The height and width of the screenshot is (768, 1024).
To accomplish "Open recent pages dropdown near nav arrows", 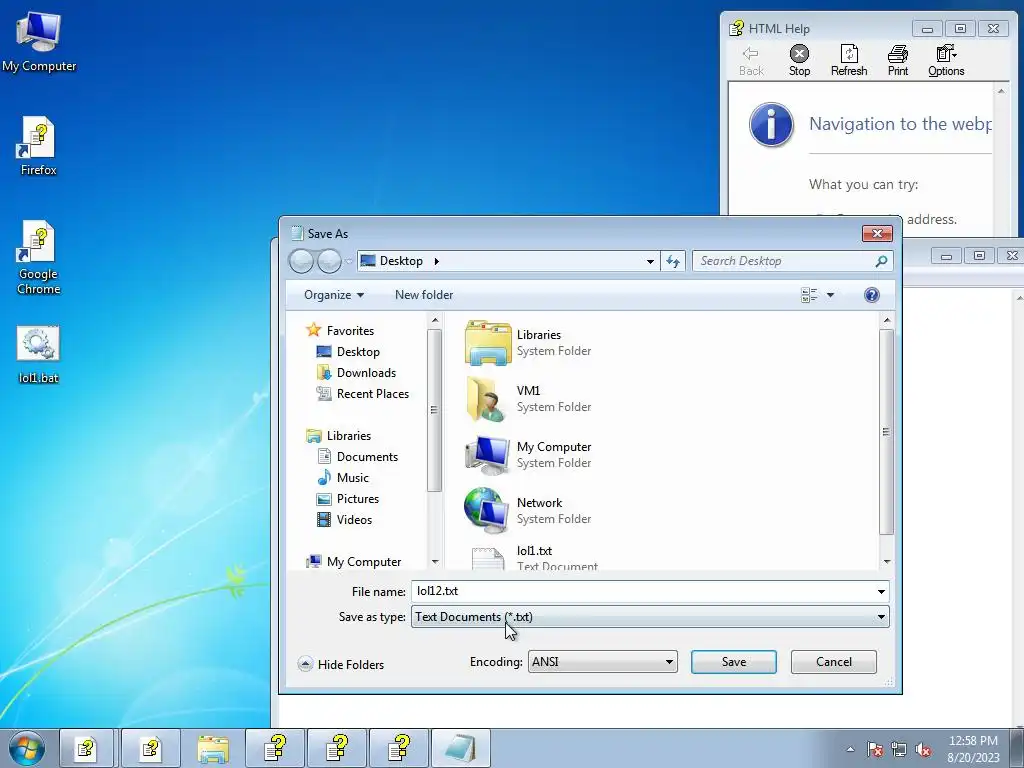I will [349, 261].
